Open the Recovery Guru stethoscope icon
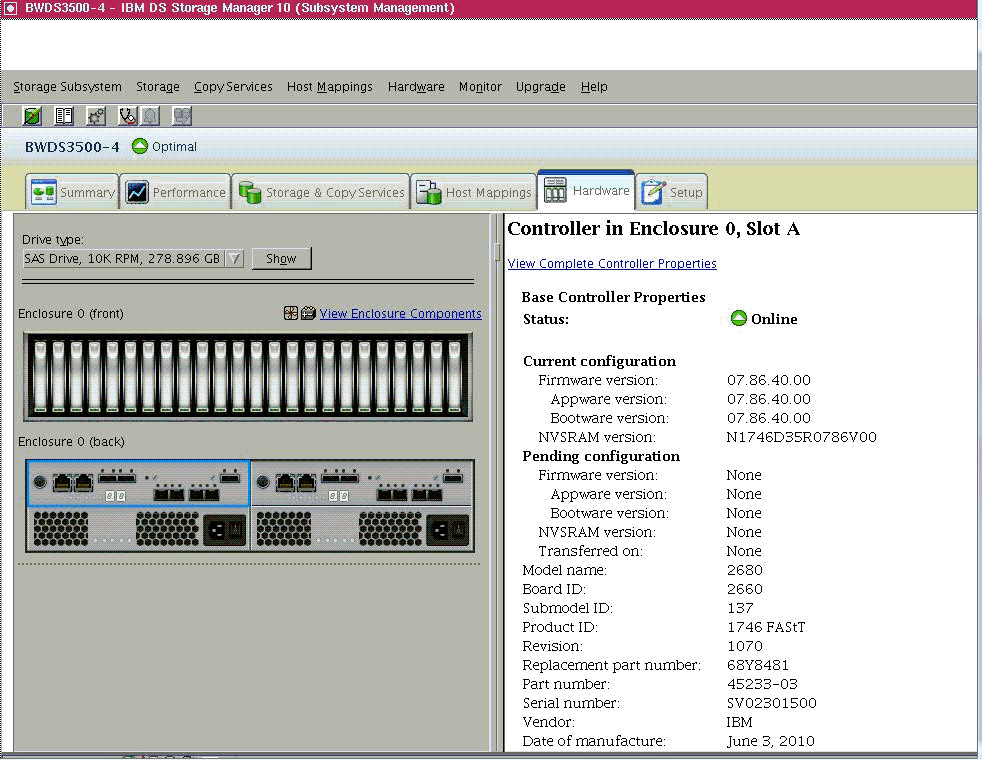 [126, 116]
